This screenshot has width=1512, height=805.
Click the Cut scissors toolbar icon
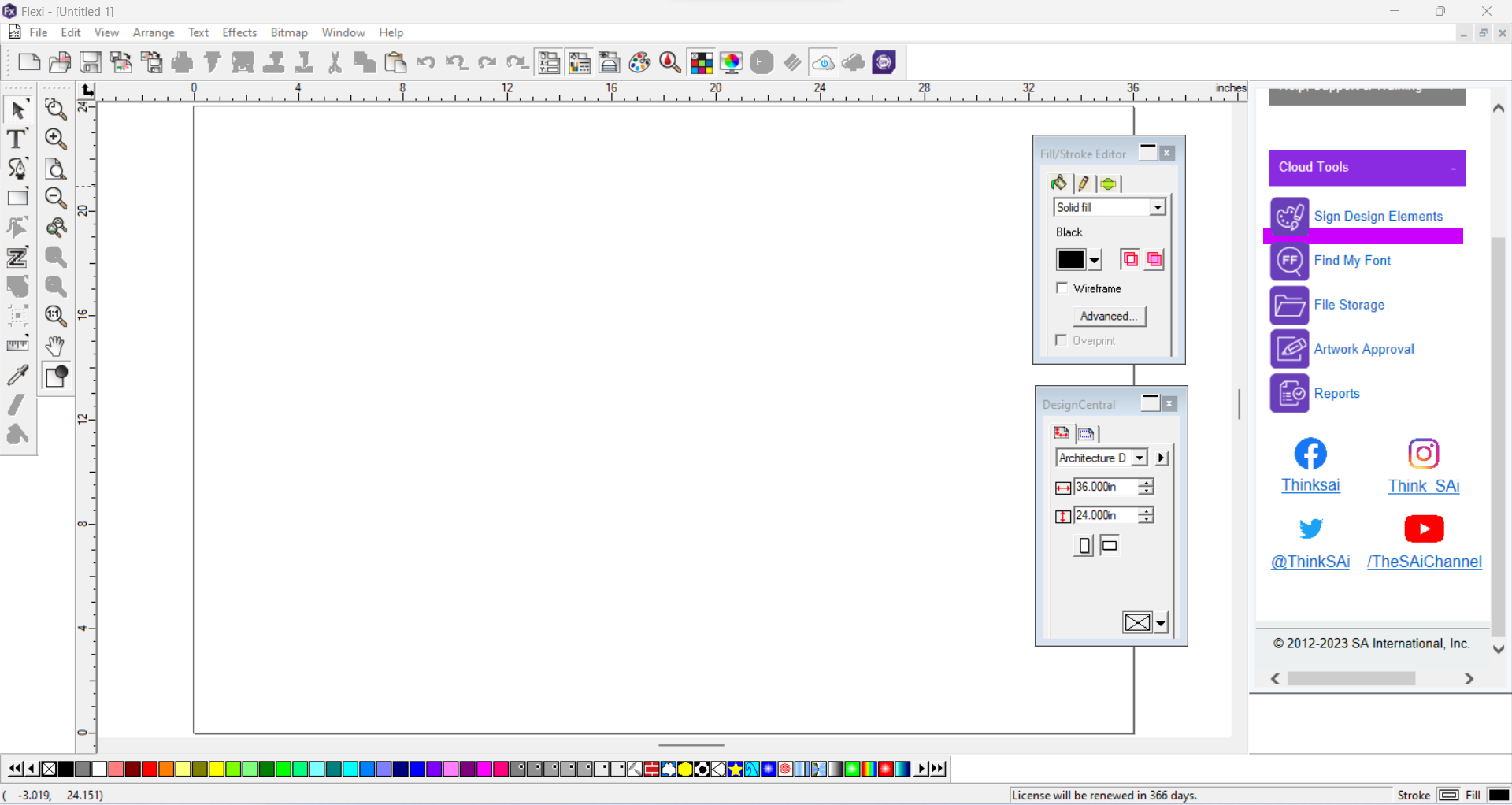pos(335,62)
